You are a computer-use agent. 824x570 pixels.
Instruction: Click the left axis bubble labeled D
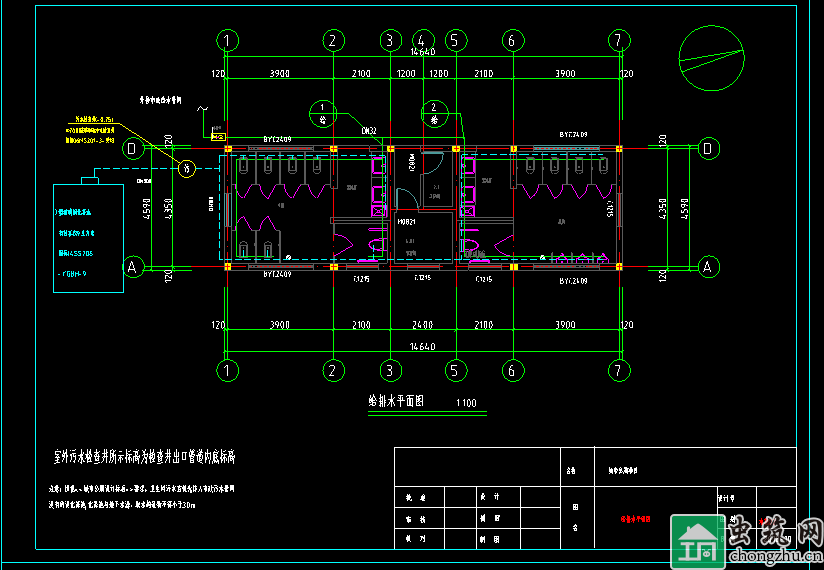[x=131, y=148]
